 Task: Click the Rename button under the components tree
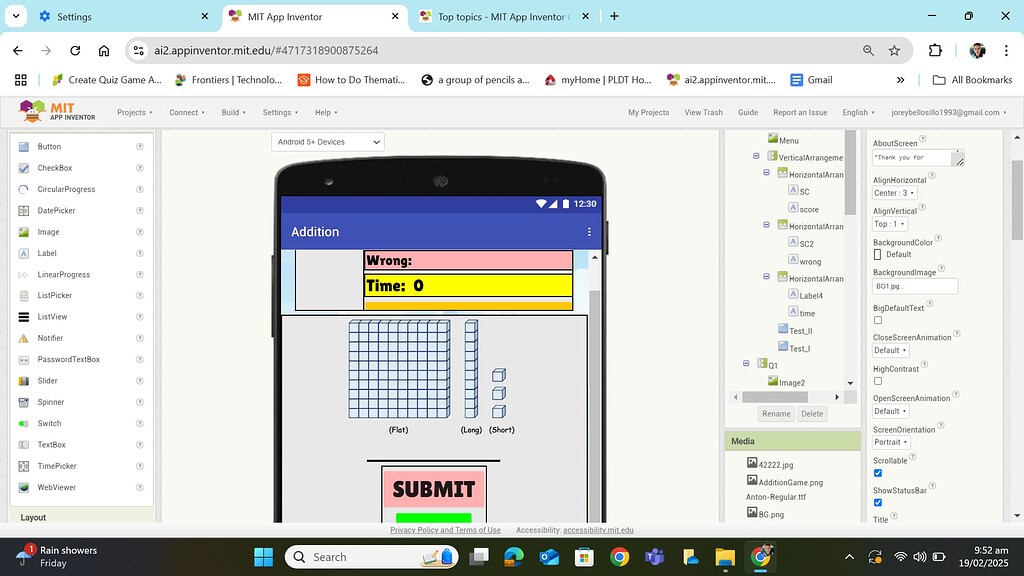776,413
